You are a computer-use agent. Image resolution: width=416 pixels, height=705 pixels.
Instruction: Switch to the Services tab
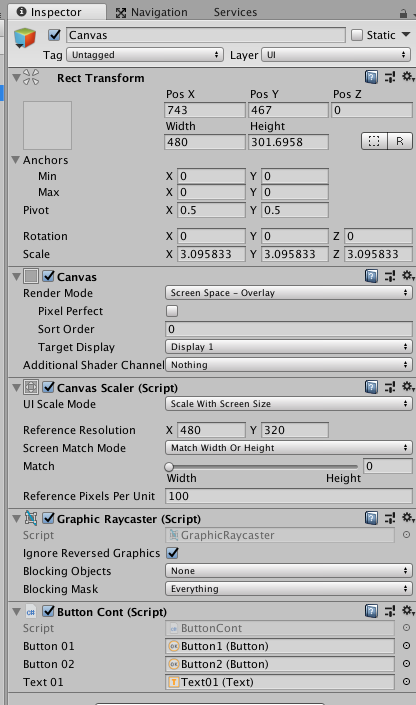235,12
